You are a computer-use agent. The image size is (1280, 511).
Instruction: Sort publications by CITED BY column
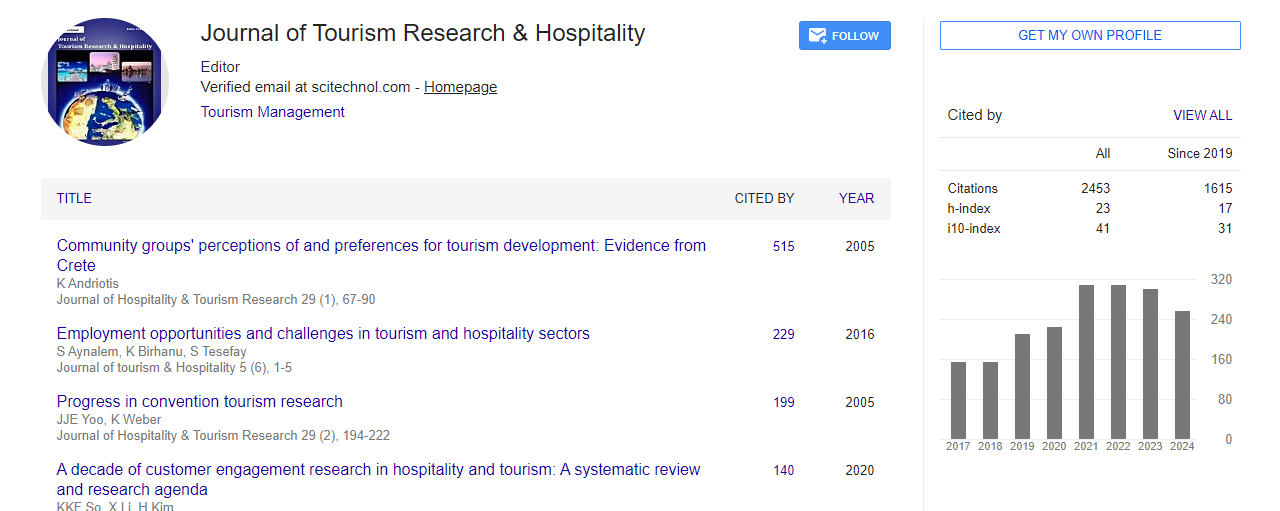click(765, 198)
